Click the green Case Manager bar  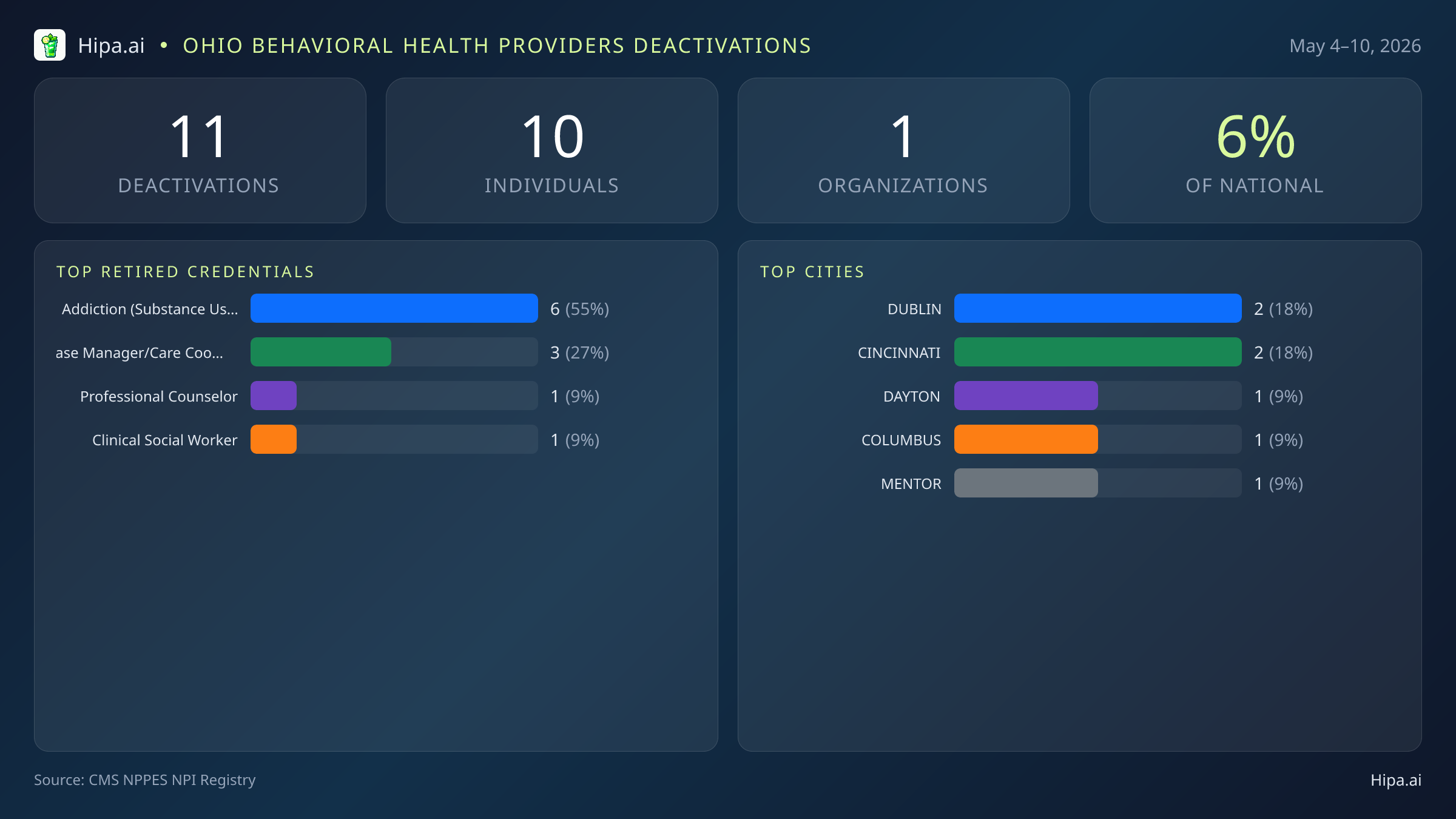321,352
